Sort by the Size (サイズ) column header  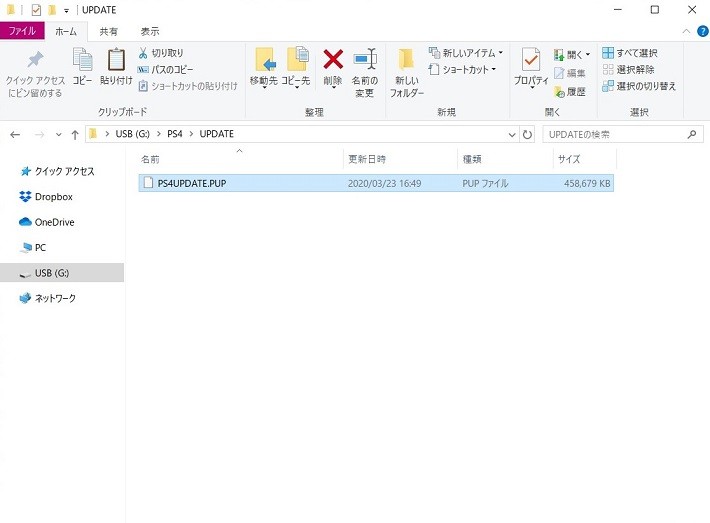[569, 159]
